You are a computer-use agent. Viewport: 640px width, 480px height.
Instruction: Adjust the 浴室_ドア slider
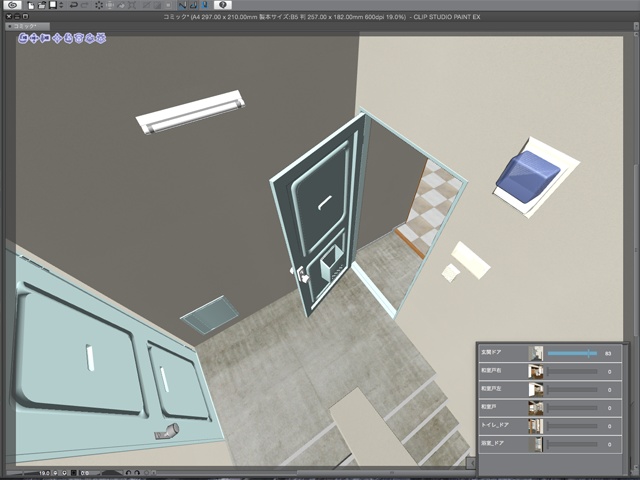tap(572, 444)
